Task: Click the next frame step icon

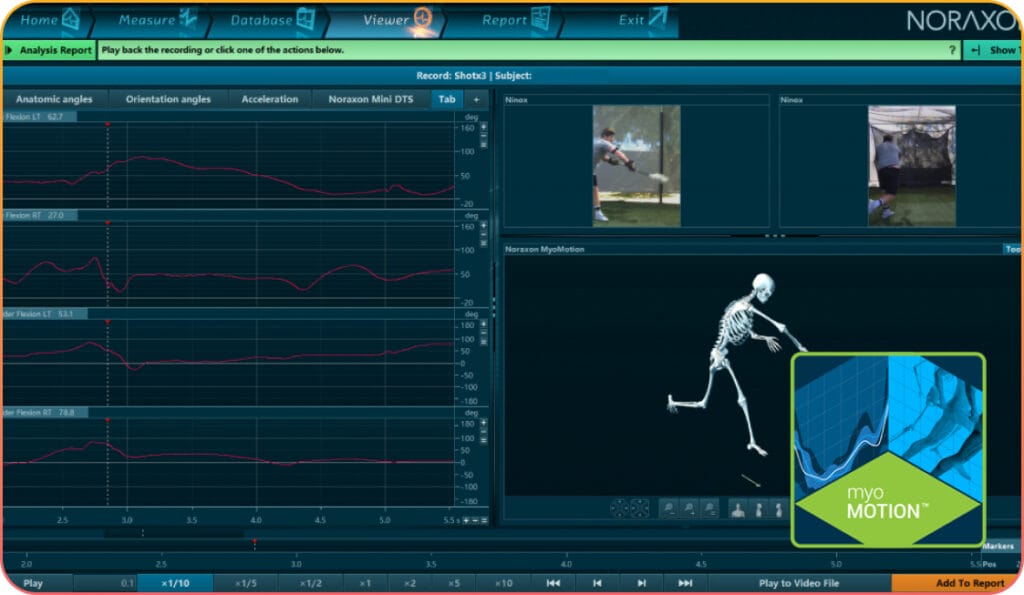Action: [641, 583]
